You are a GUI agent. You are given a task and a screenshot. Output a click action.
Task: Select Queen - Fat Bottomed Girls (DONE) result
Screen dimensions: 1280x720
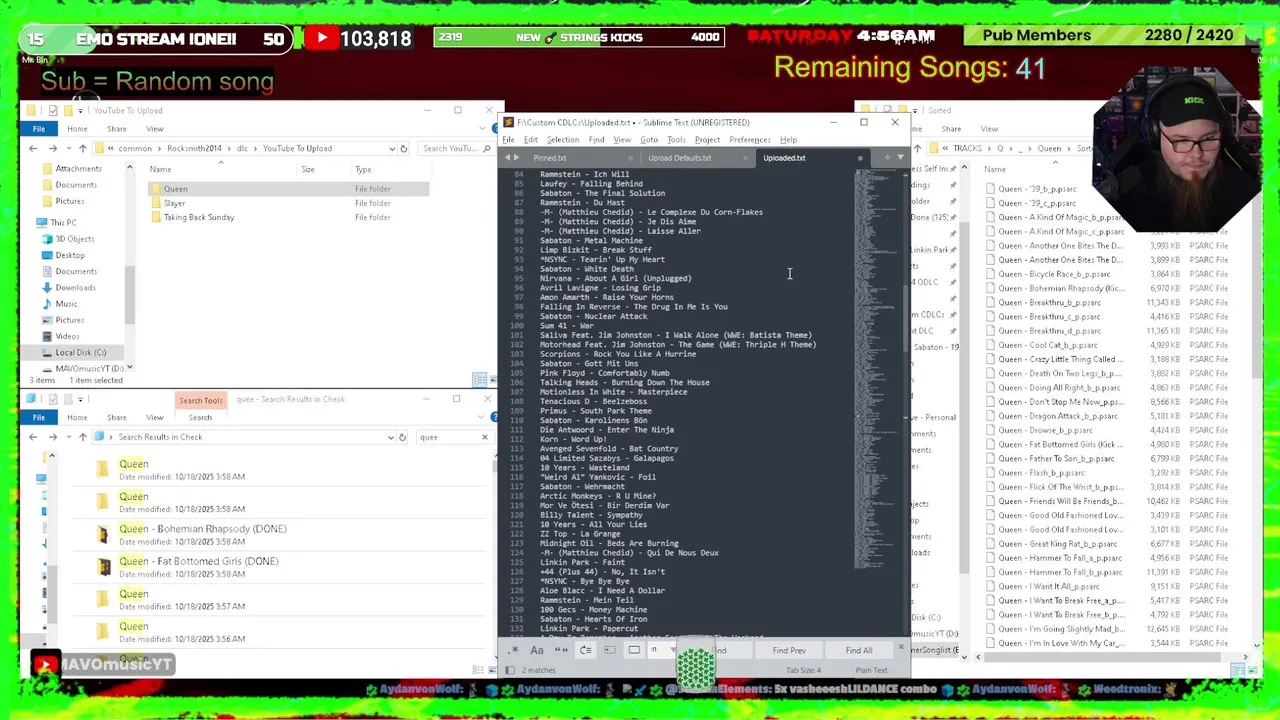tap(198, 561)
